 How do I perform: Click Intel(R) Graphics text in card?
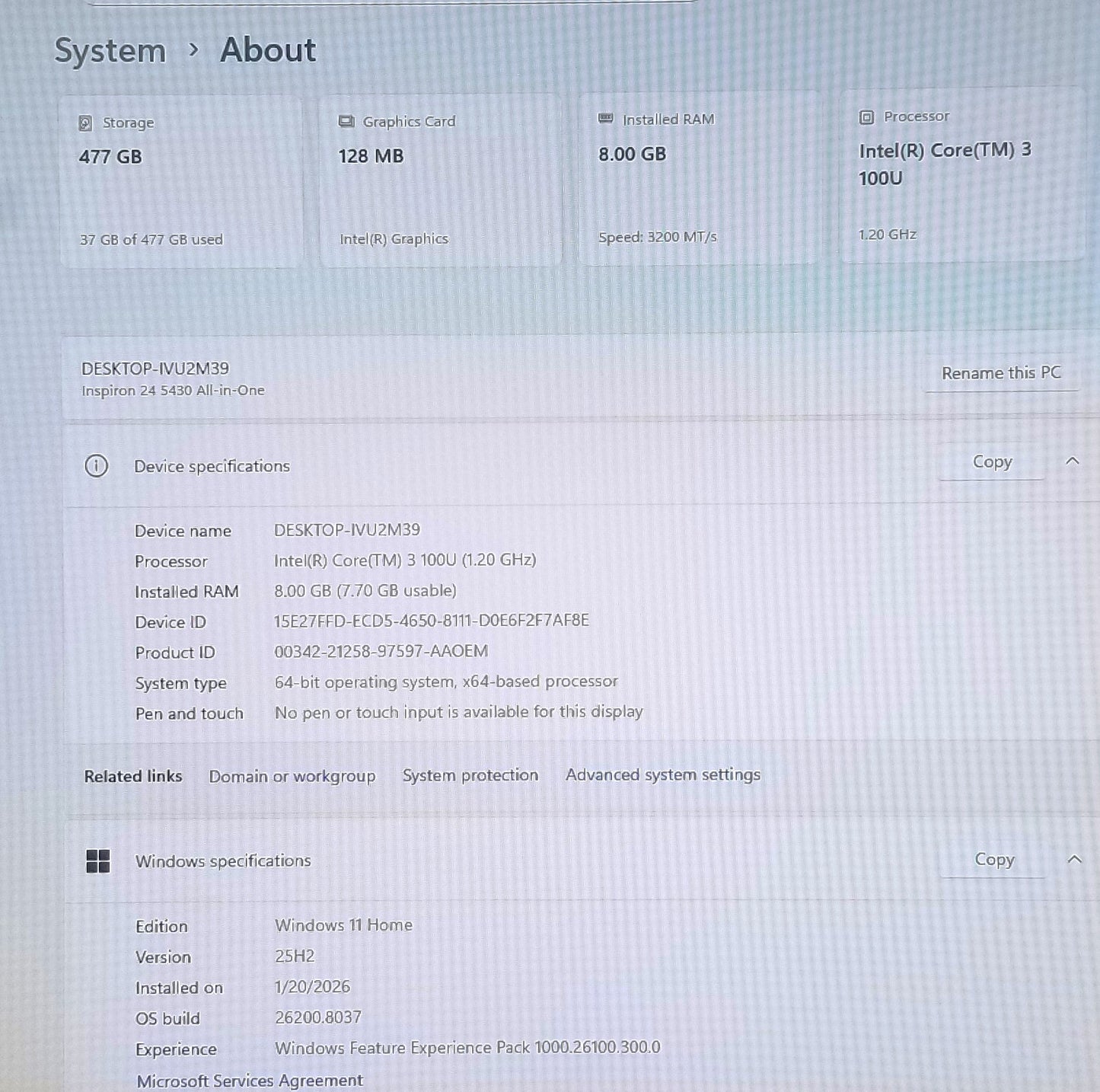394,239
